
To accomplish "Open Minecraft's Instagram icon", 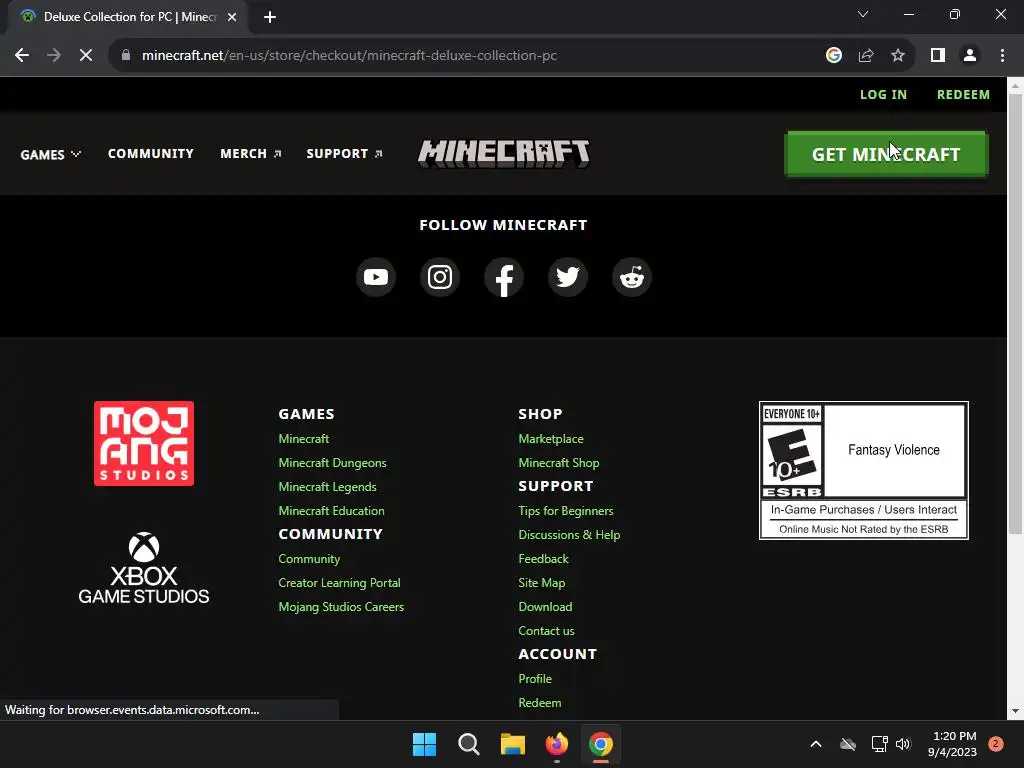I will [x=440, y=277].
